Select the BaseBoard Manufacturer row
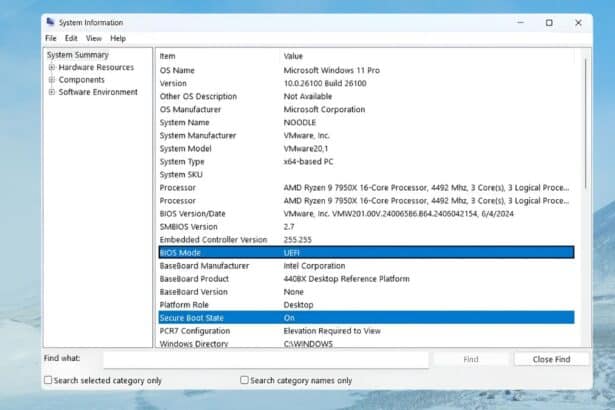This screenshot has height=410, width=615. point(366,266)
